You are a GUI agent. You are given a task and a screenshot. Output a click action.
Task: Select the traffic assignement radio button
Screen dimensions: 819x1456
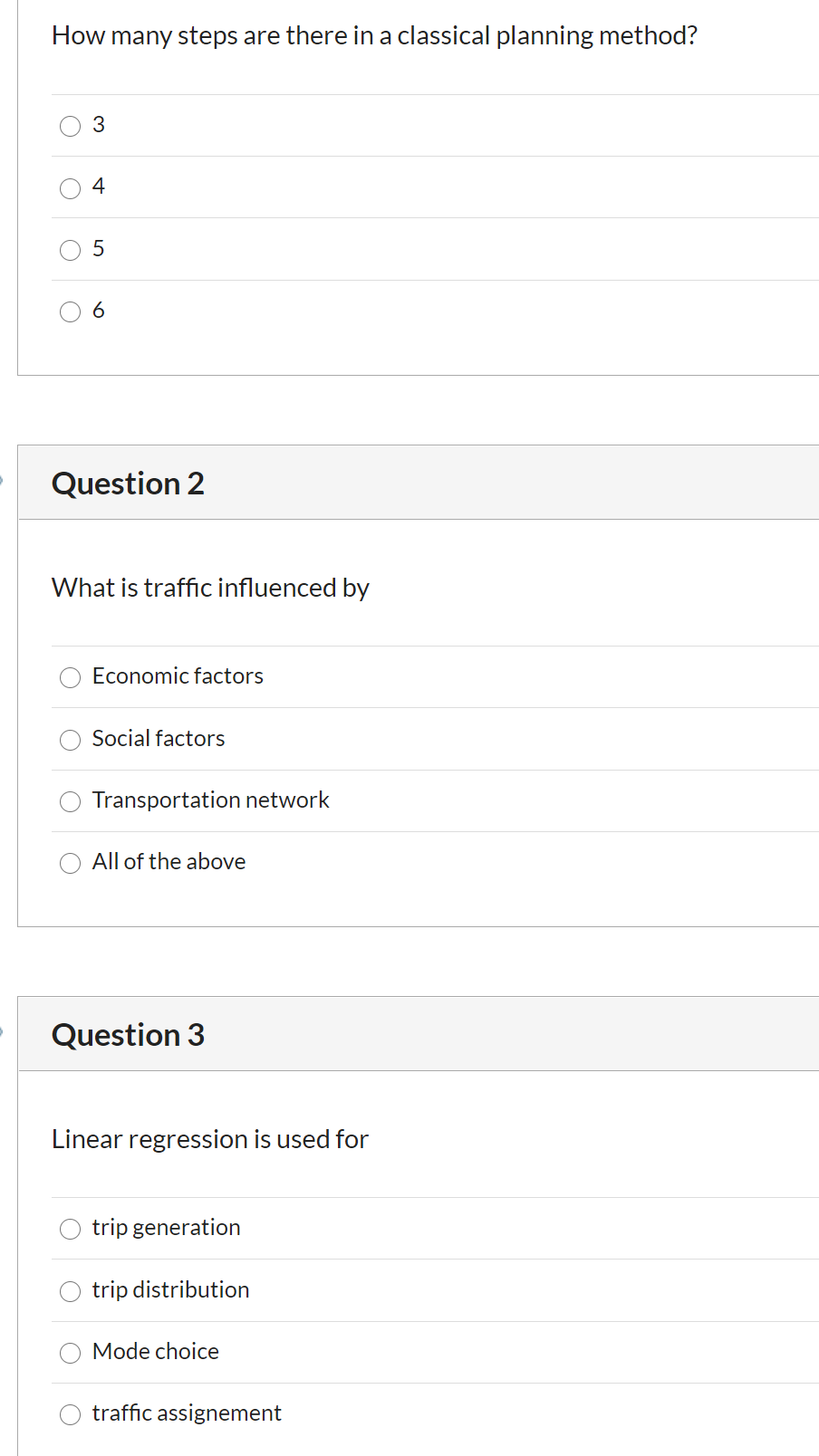pyautogui.click(x=70, y=1414)
